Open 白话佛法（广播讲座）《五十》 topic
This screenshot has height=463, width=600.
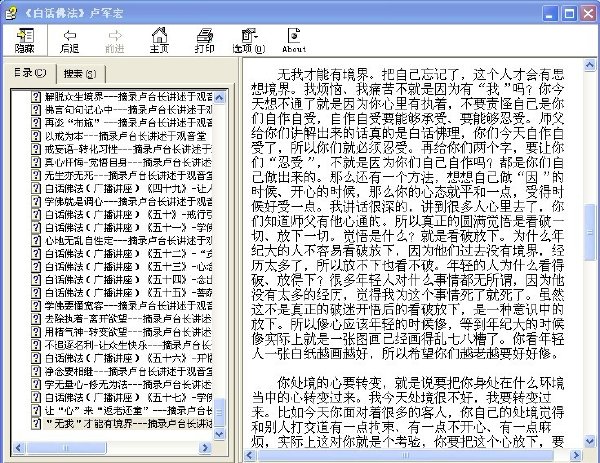[x=128, y=214]
